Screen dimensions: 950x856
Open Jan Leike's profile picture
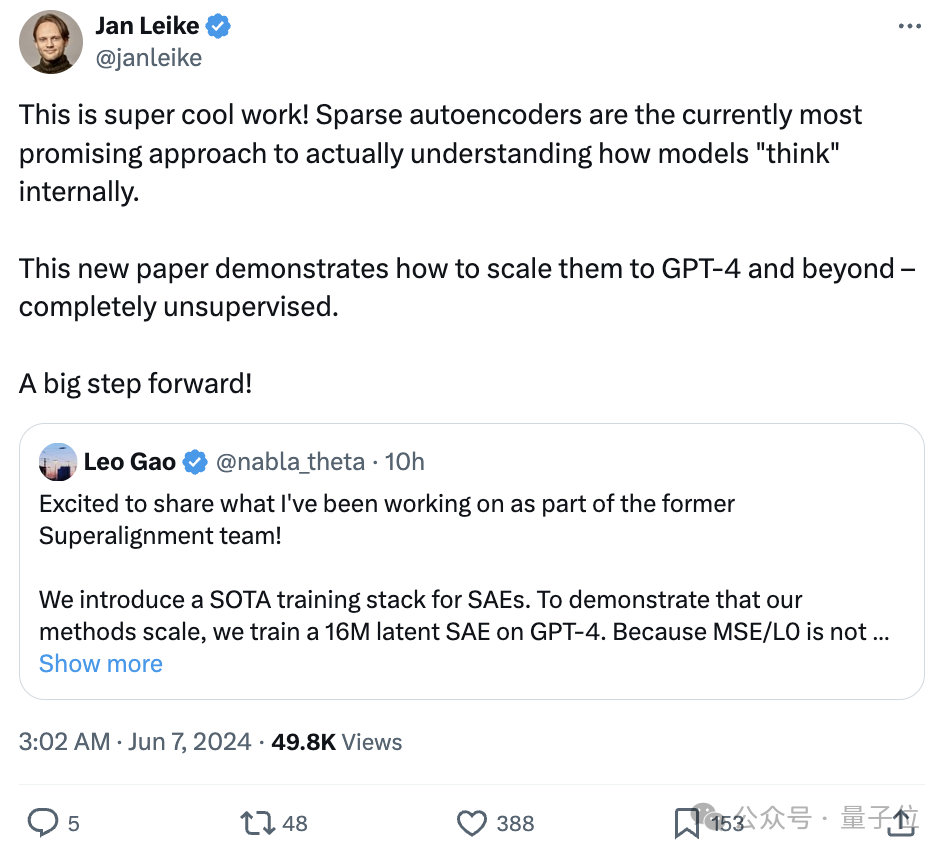[51, 42]
